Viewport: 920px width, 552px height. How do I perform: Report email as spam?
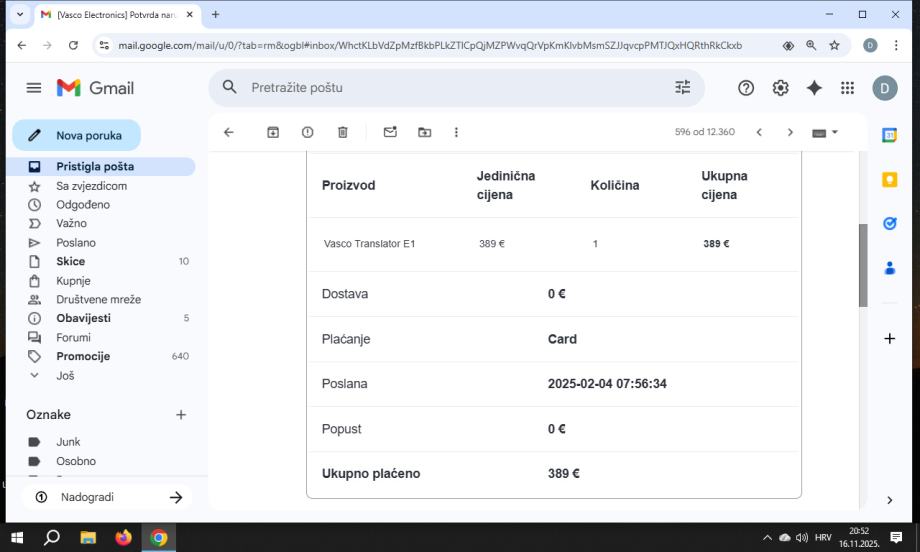307,132
